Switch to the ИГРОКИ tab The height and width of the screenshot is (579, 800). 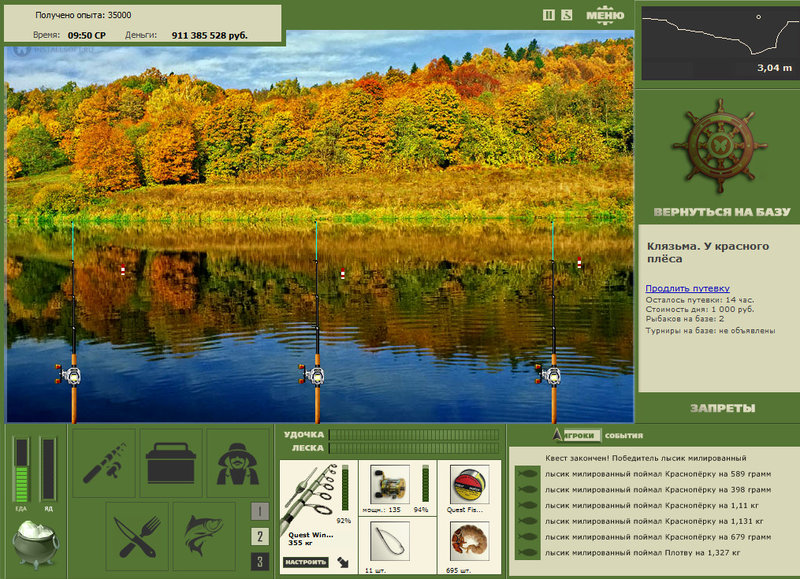[x=580, y=436]
